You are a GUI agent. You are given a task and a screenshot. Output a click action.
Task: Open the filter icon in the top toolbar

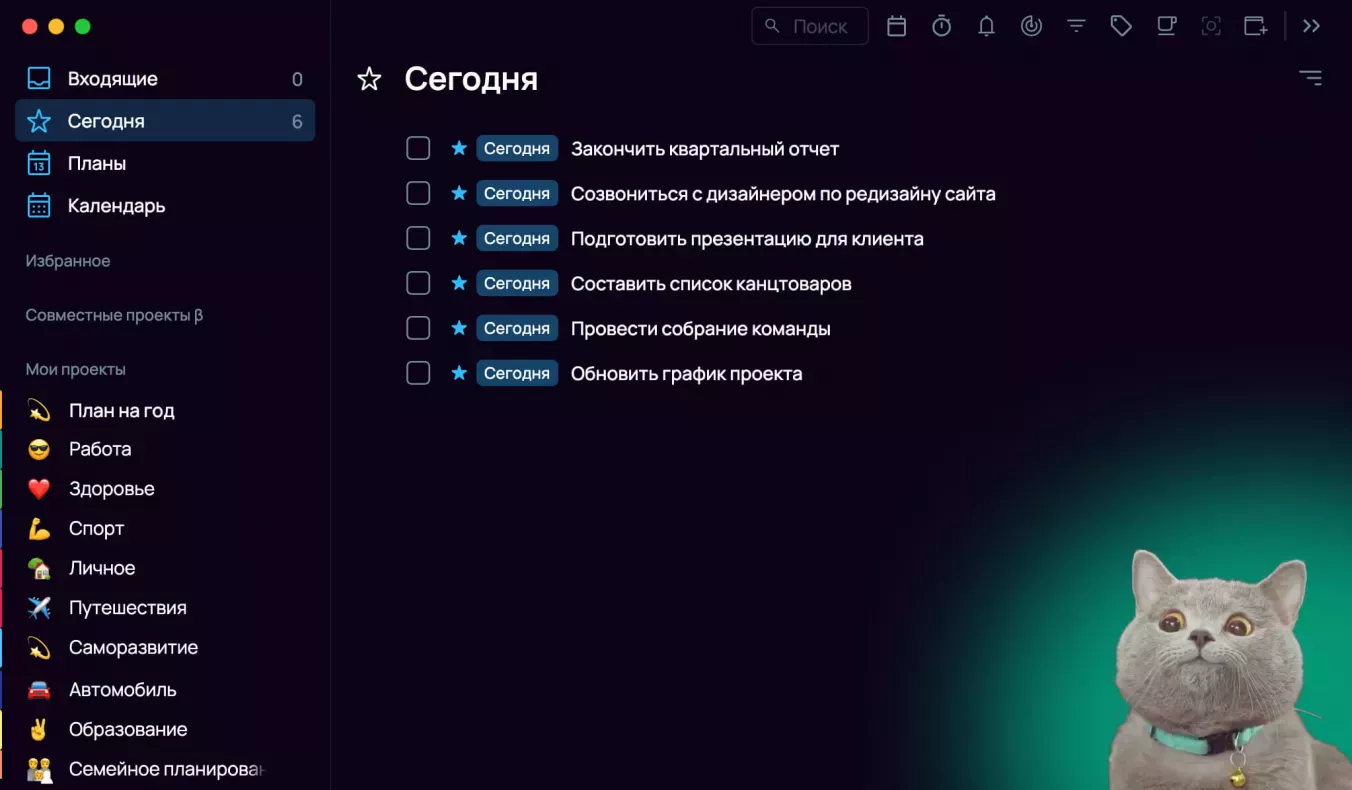coord(1076,26)
